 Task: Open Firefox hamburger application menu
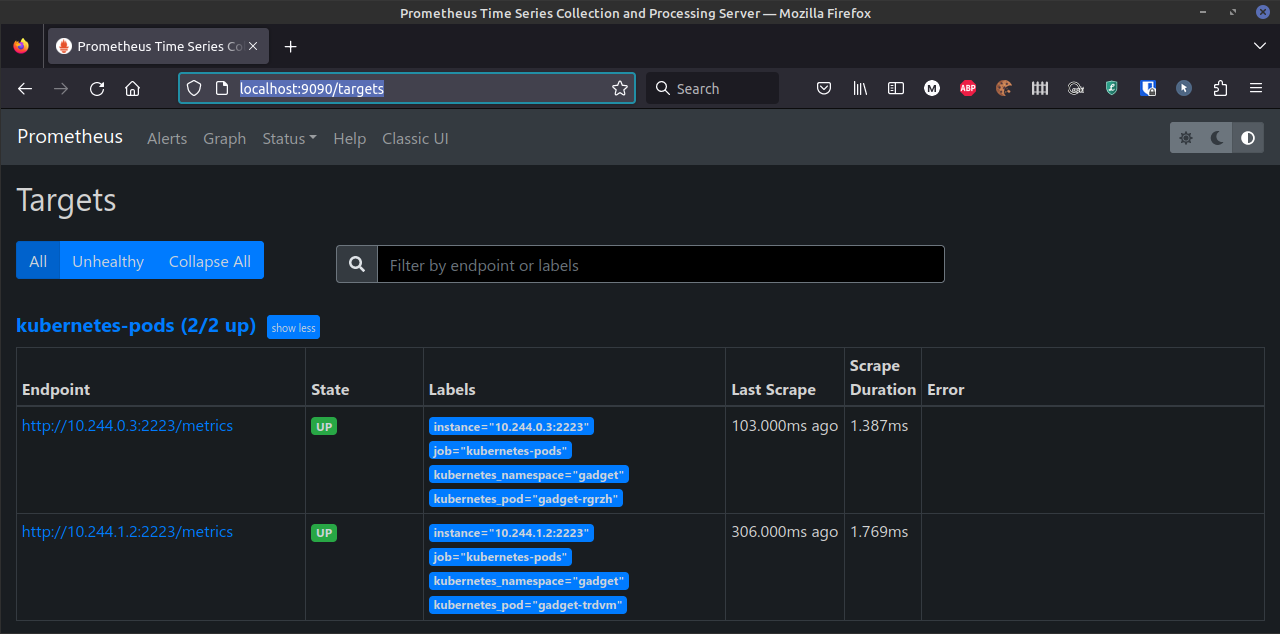coord(1256,88)
